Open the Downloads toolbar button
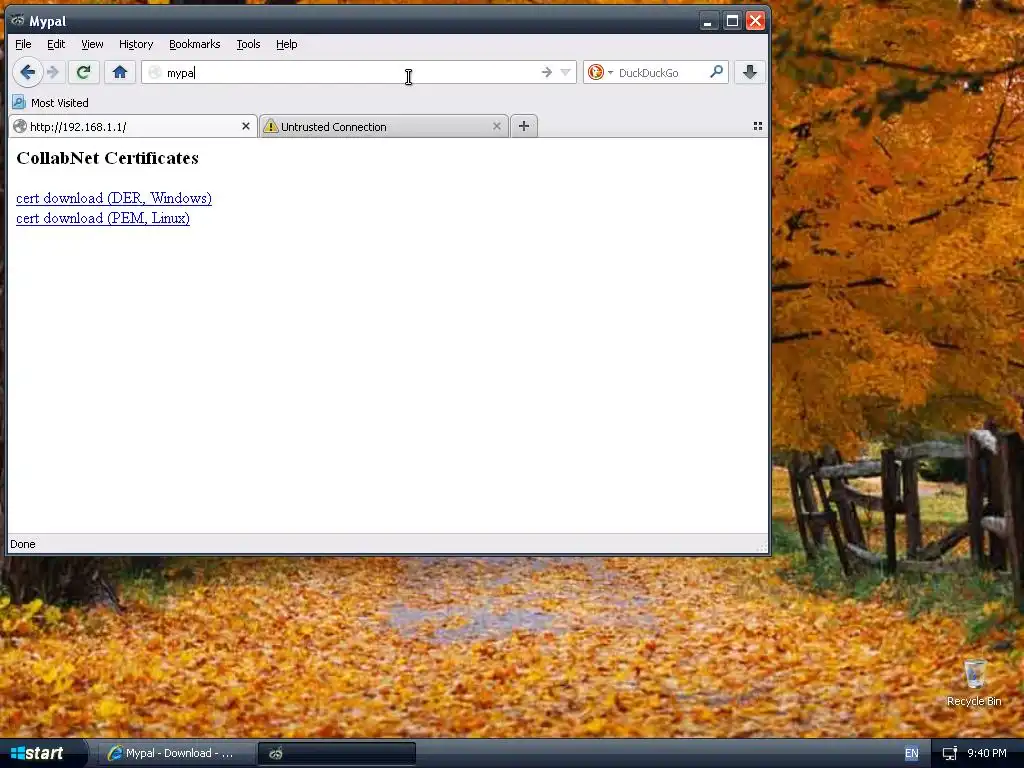The height and width of the screenshot is (768, 1024). point(750,72)
